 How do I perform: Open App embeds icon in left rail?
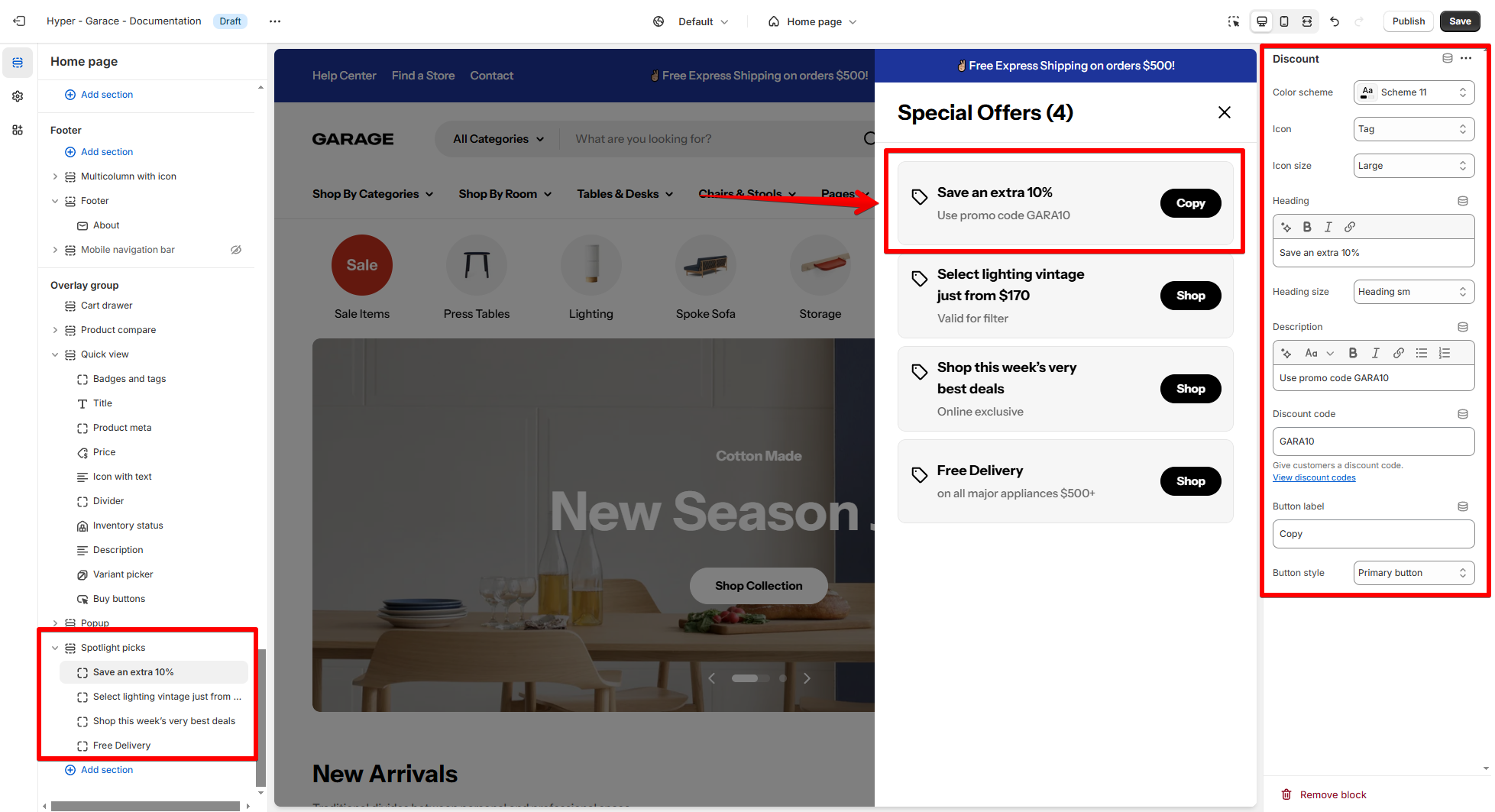tap(18, 130)
